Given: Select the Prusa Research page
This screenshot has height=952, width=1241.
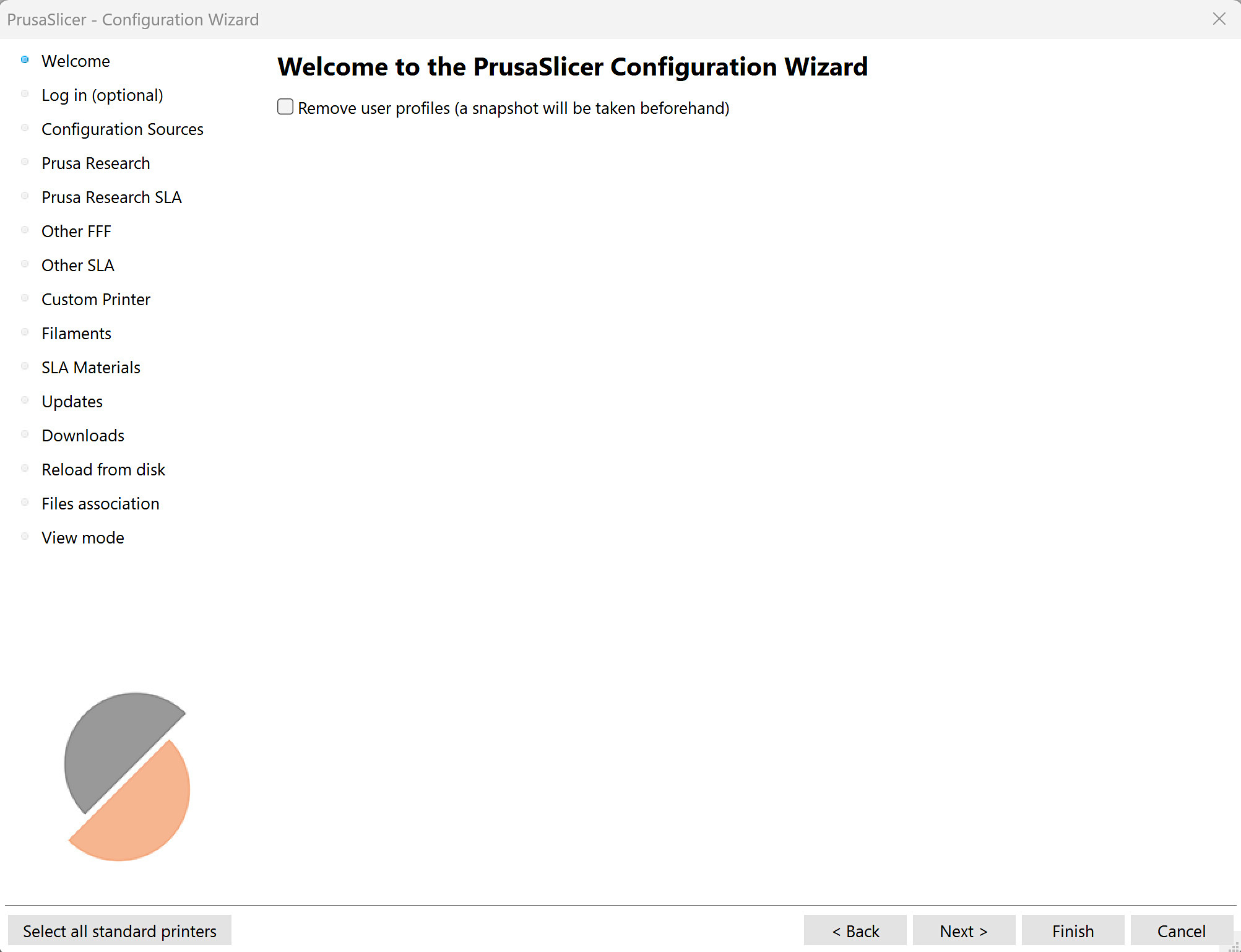Looking at the screenshot, I should point(96,163).
